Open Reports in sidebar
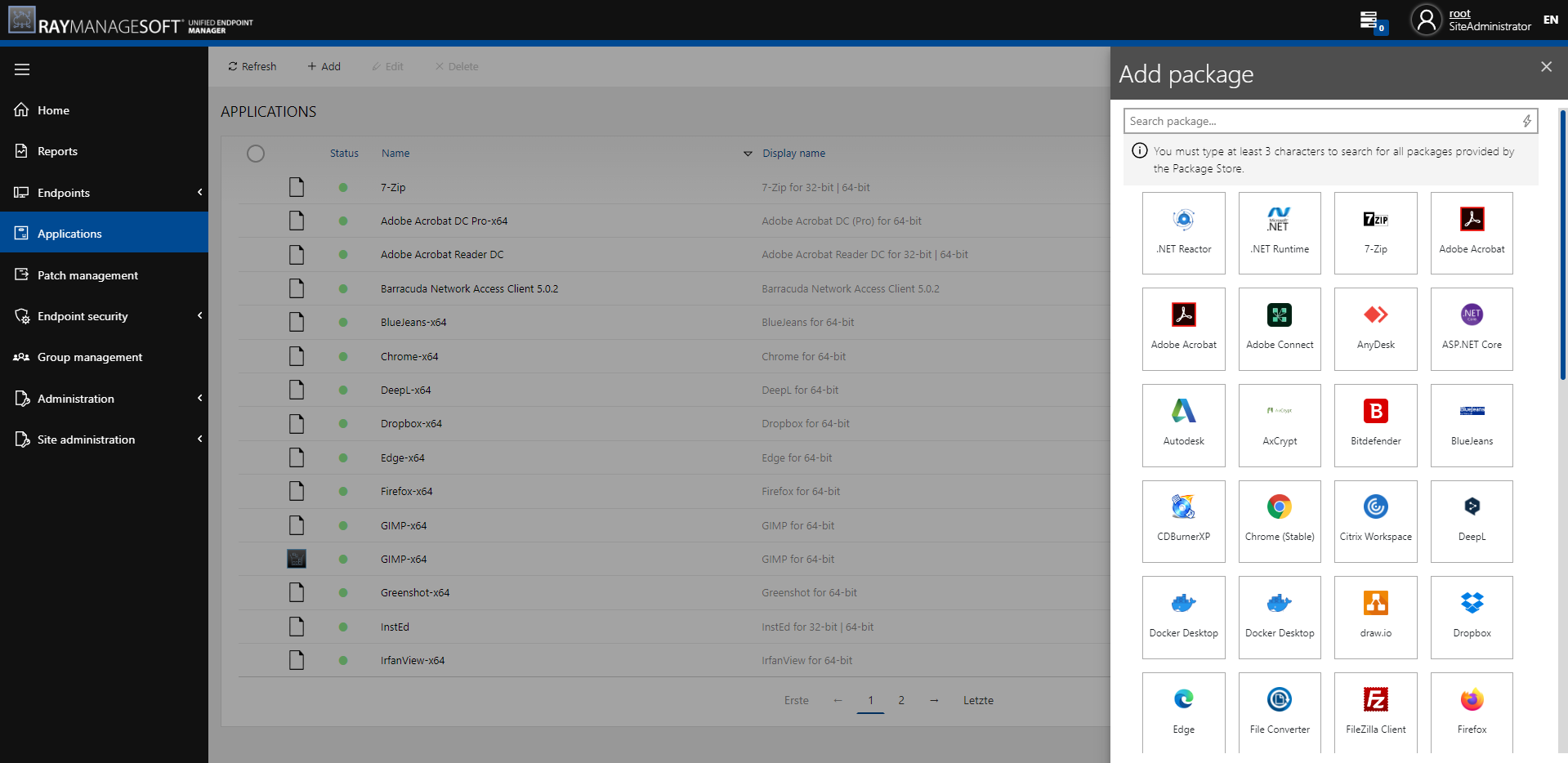 104,151
